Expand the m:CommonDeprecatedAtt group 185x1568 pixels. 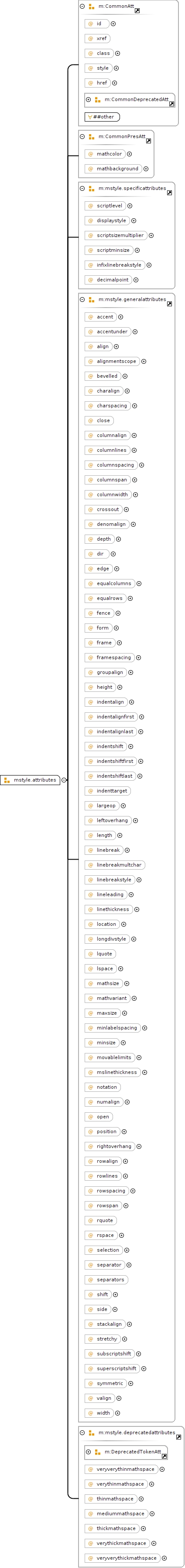pos(89,99)
